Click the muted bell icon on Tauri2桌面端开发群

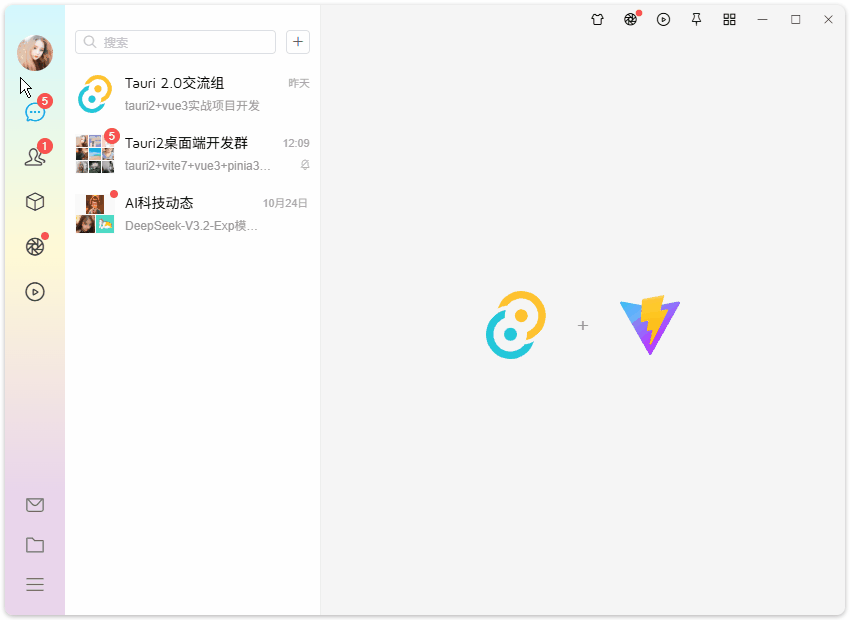click(305, 165)
